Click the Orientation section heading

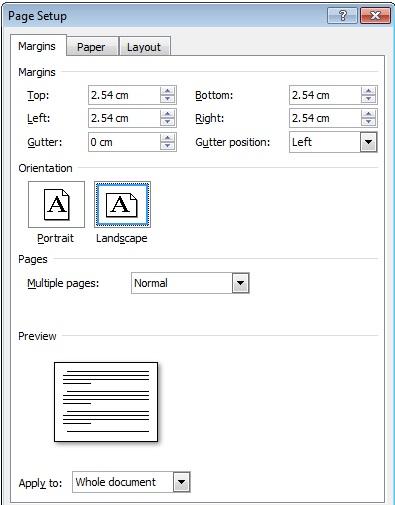[45, 168]
